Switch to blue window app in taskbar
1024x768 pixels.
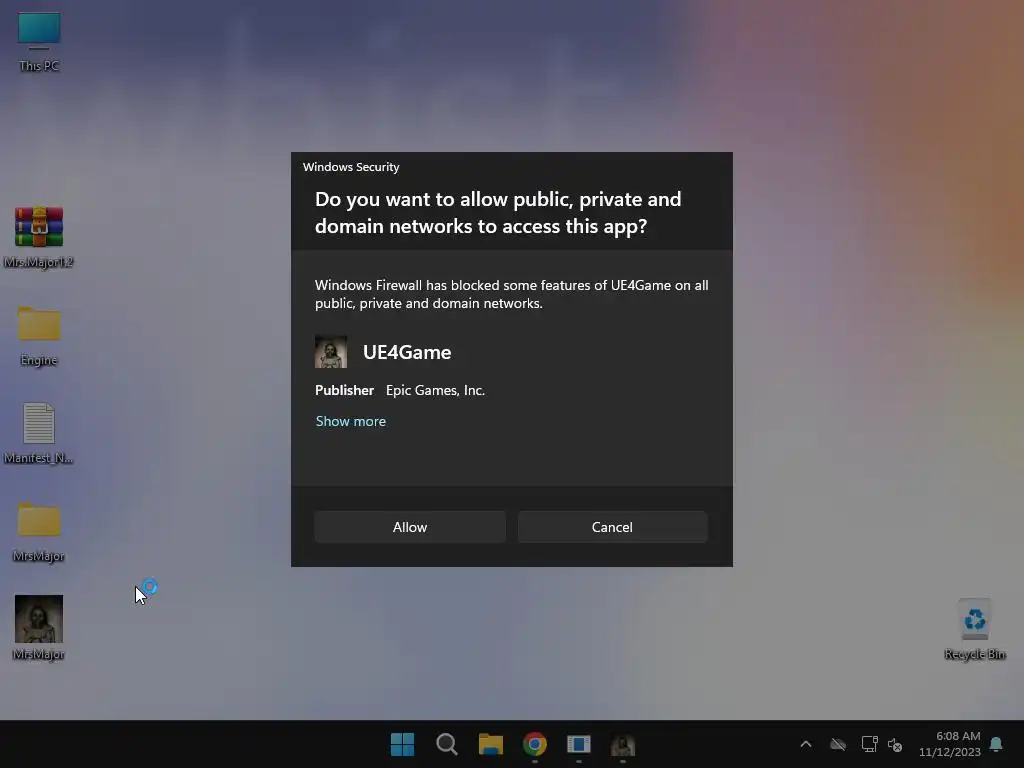click(x=579, y=744)
